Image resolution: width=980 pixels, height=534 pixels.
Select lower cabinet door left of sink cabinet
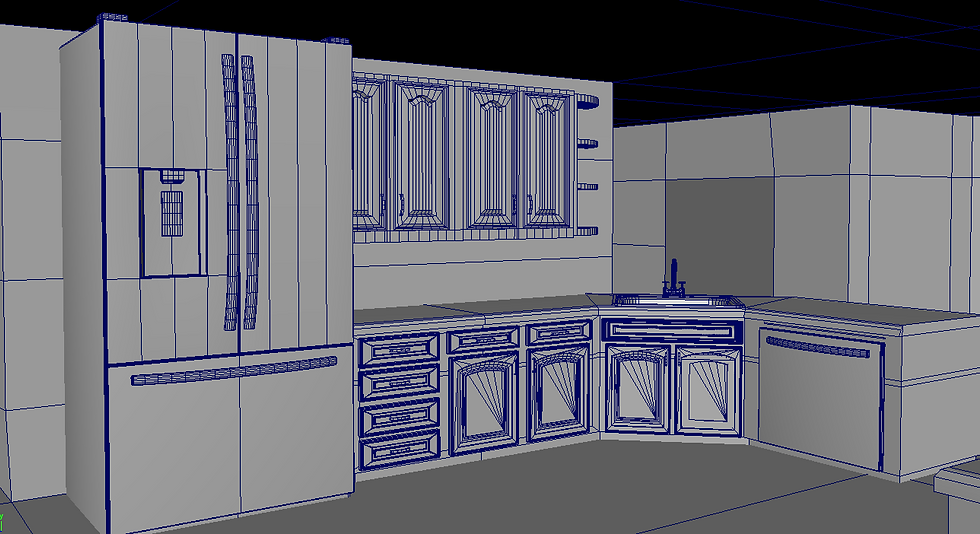[559, 393]
